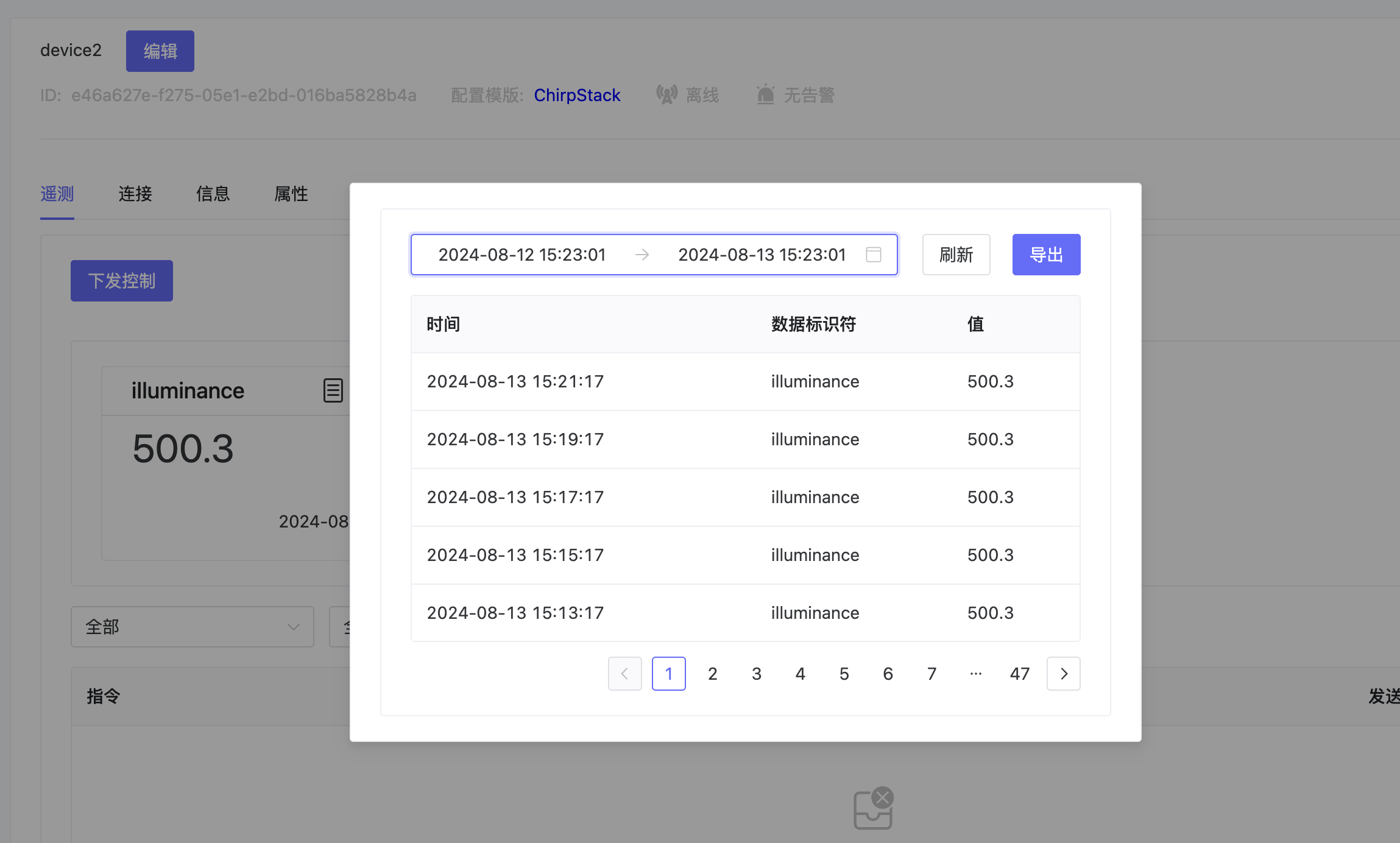This screenshot has height=843, width=1400.
Task: Switch to the 属性 tab
Action: pyautogui.click(x=291, y=194)
